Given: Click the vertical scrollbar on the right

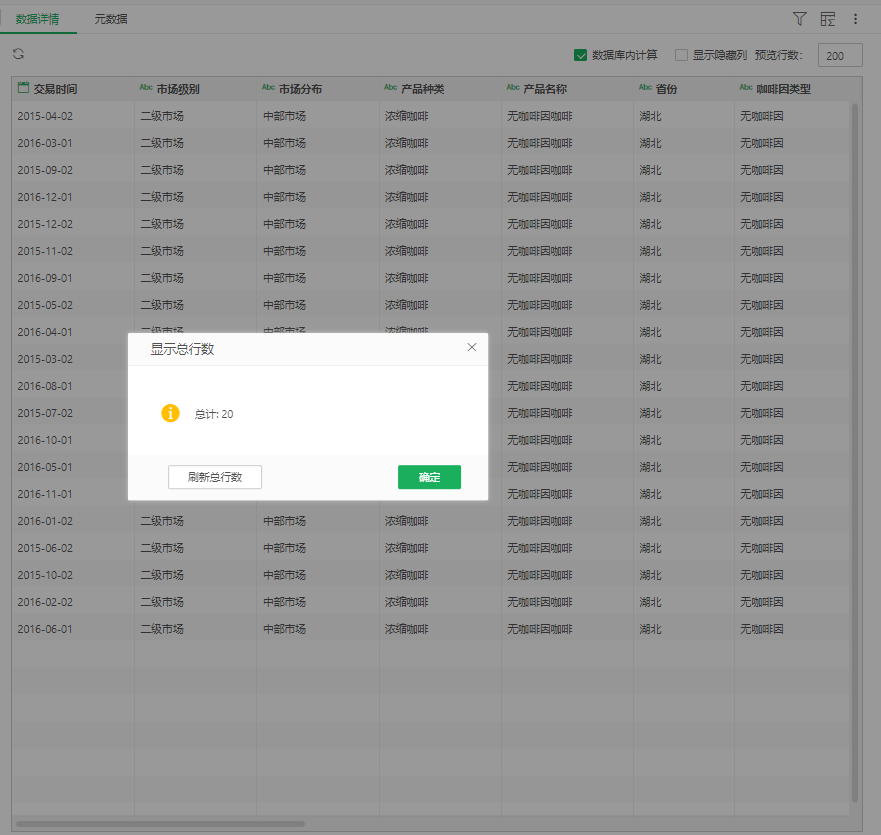Looking at the screenshot, I should [854, 450].
